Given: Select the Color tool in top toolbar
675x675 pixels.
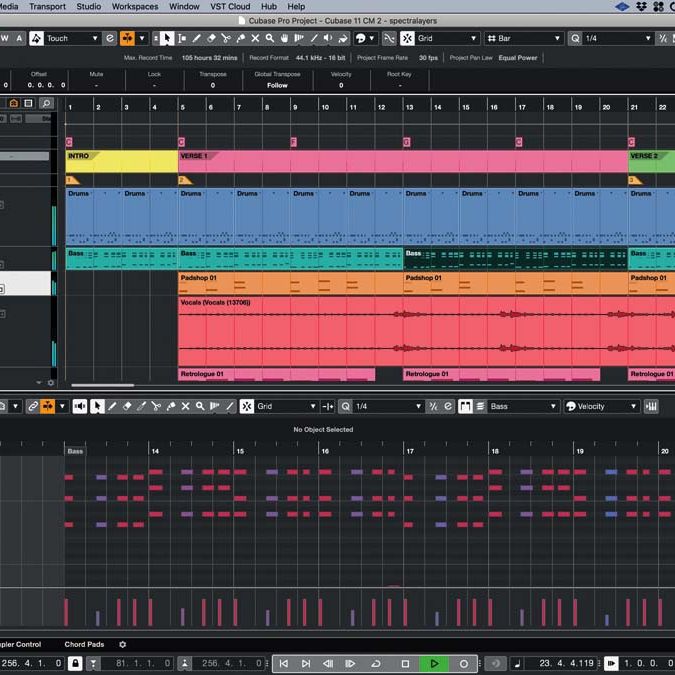Looking at the screenshot, I should tap(343, 38).
